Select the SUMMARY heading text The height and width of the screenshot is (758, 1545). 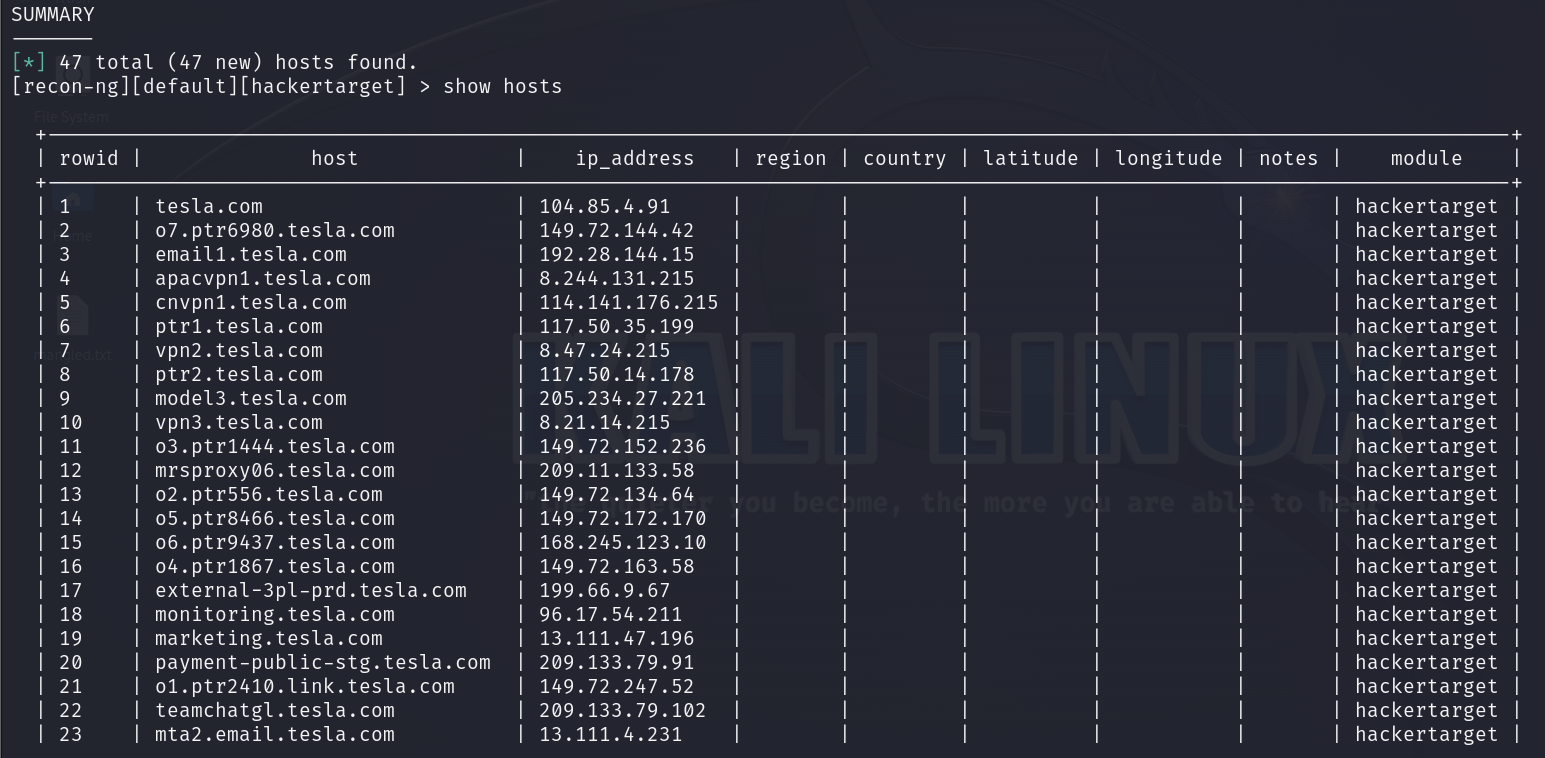click(x=53, y=15)
